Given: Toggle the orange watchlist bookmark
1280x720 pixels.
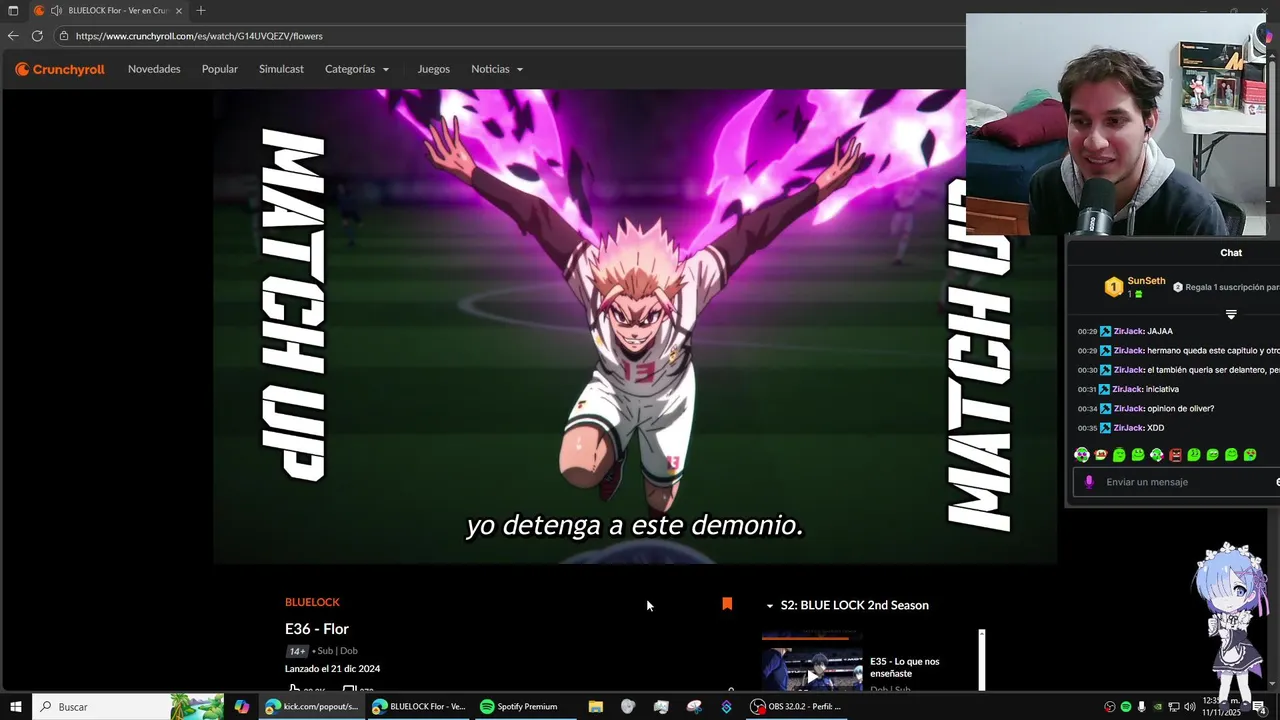Looking at the screenshot, I should point(727,603).
